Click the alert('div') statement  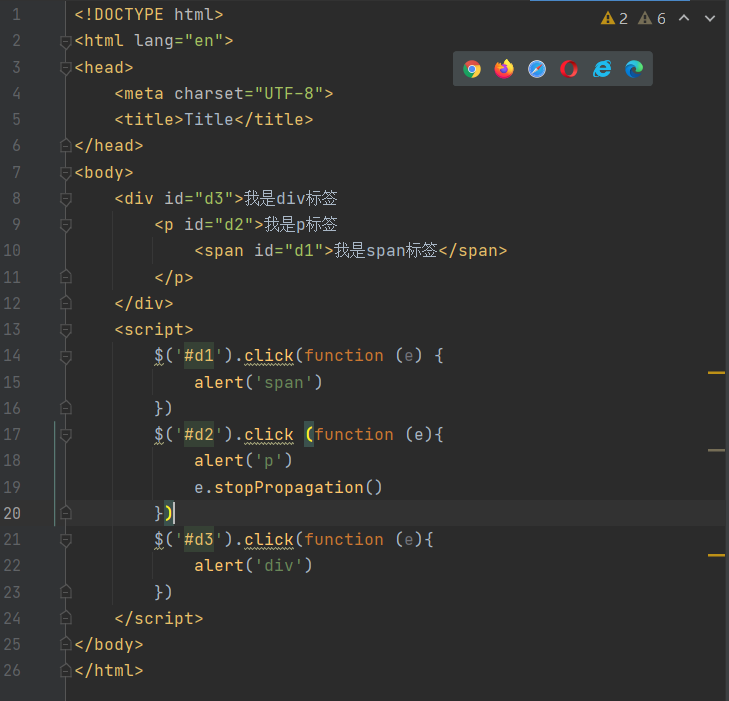[x=253, y=565]
